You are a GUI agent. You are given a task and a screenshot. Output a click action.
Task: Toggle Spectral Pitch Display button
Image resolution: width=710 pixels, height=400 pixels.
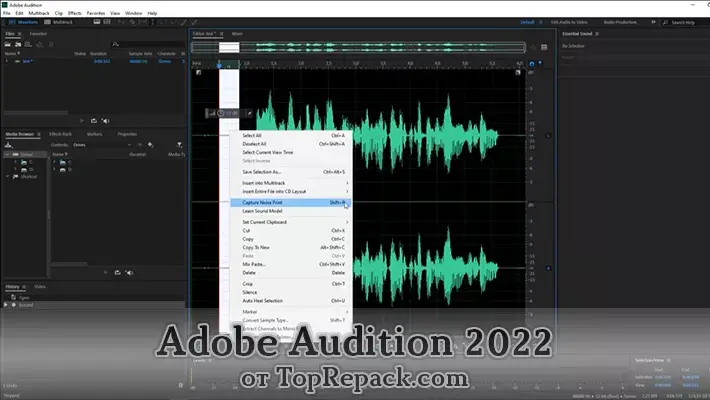[107, 22]
